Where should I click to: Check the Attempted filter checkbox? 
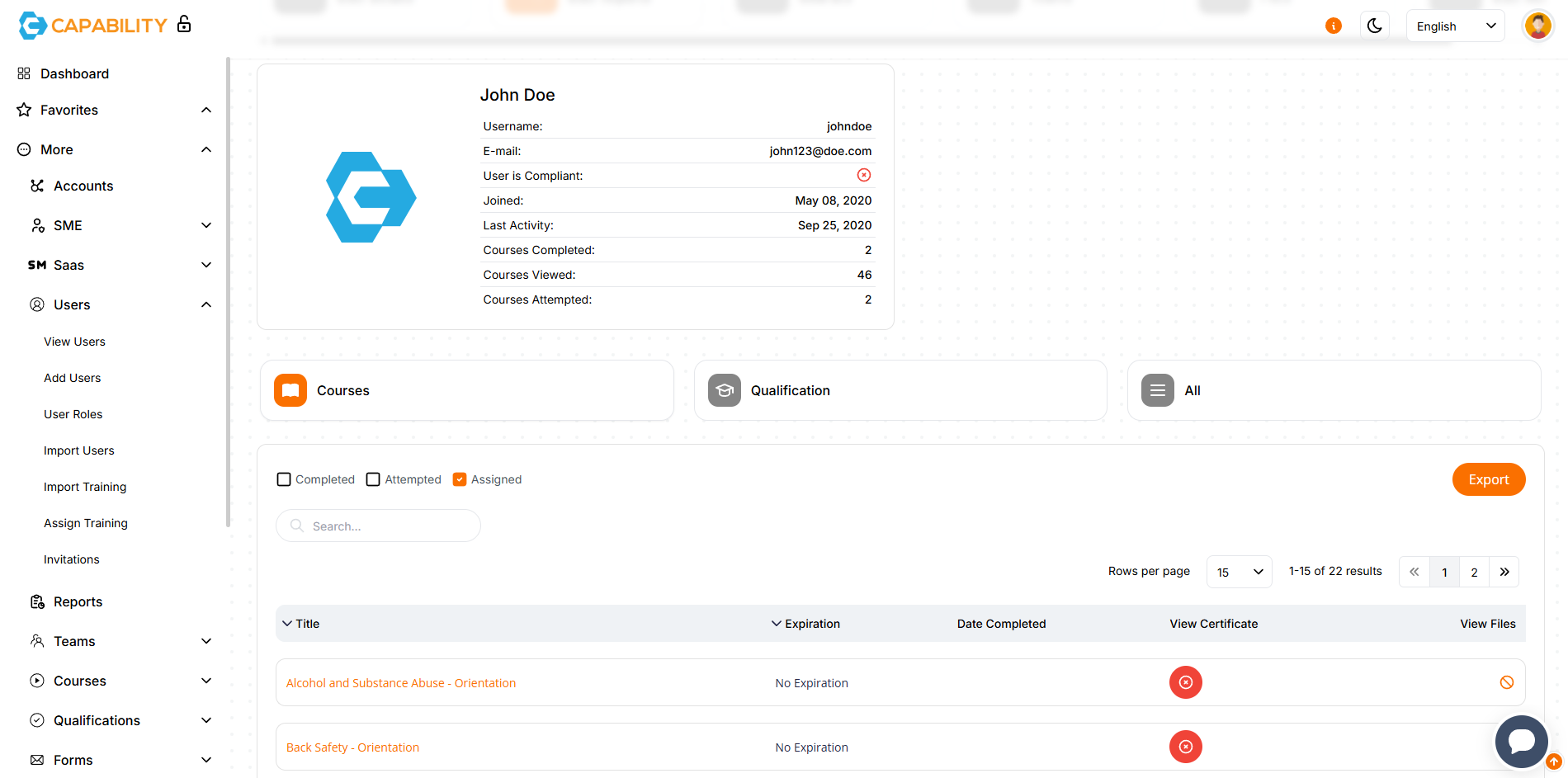tap(373, 479)
